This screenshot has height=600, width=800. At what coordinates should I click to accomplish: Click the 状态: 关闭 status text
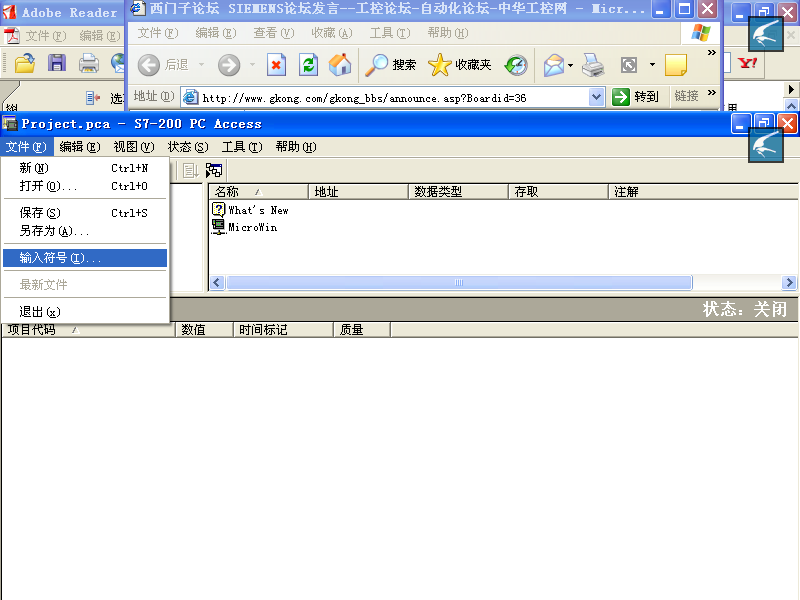coord(744,309)
